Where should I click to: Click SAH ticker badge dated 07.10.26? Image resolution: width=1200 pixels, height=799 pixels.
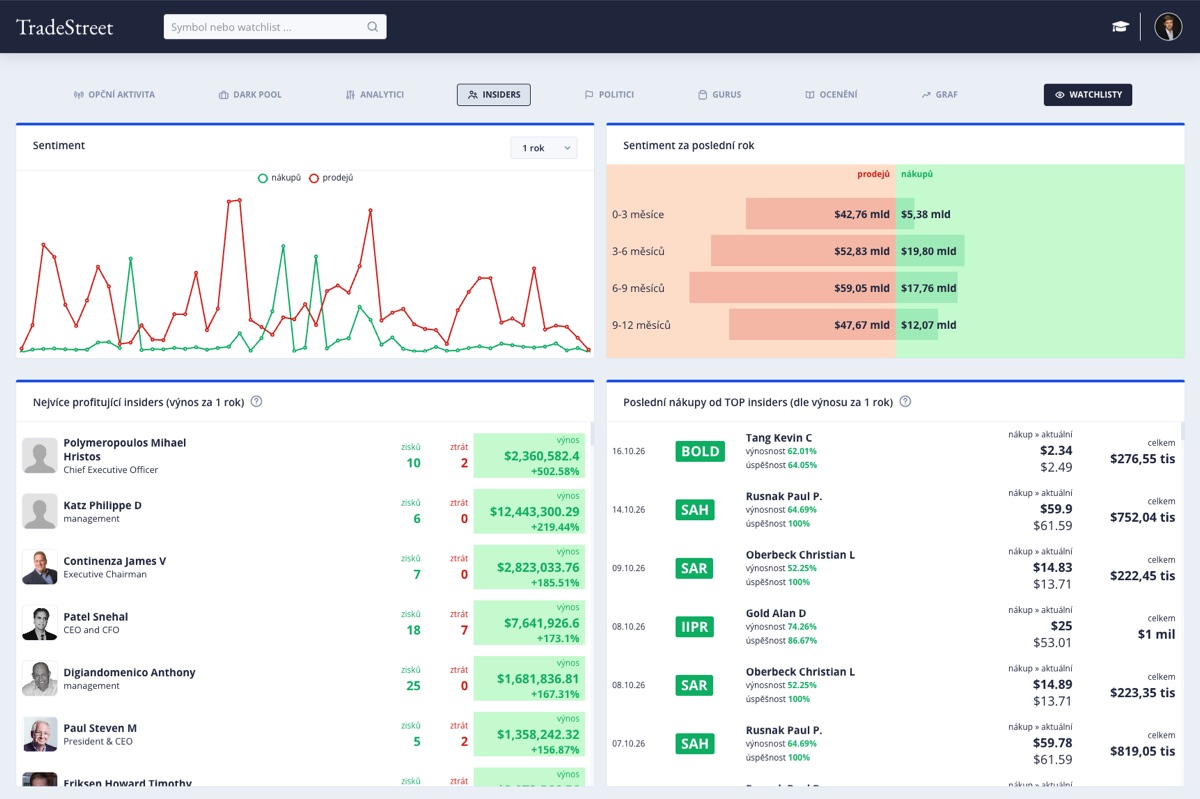(x=695, y=744)
